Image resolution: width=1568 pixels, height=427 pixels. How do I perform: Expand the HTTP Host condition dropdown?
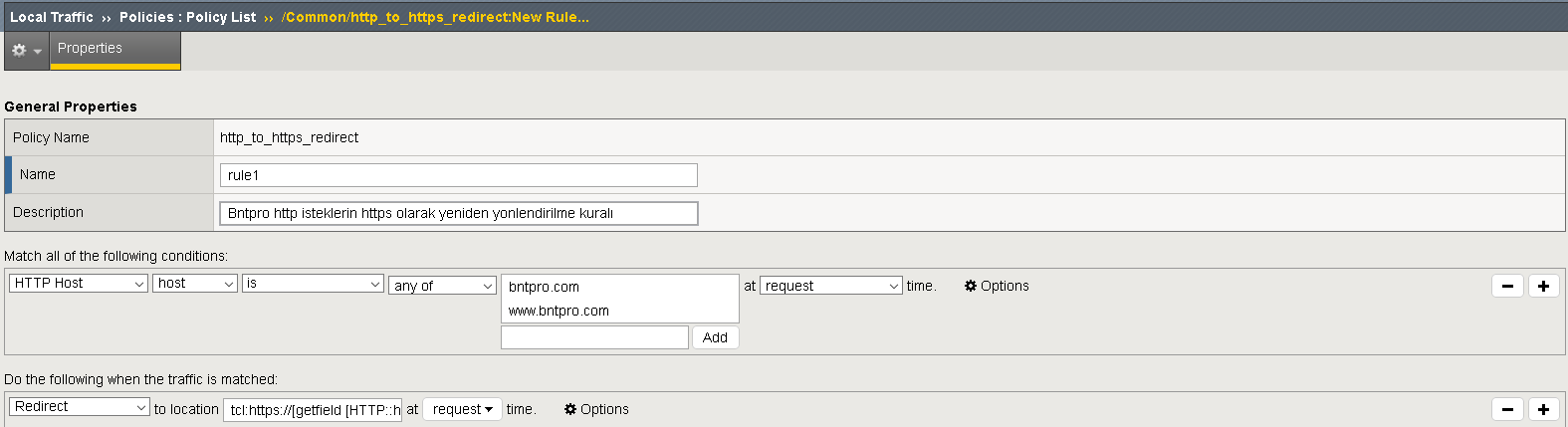pos(79,284)
